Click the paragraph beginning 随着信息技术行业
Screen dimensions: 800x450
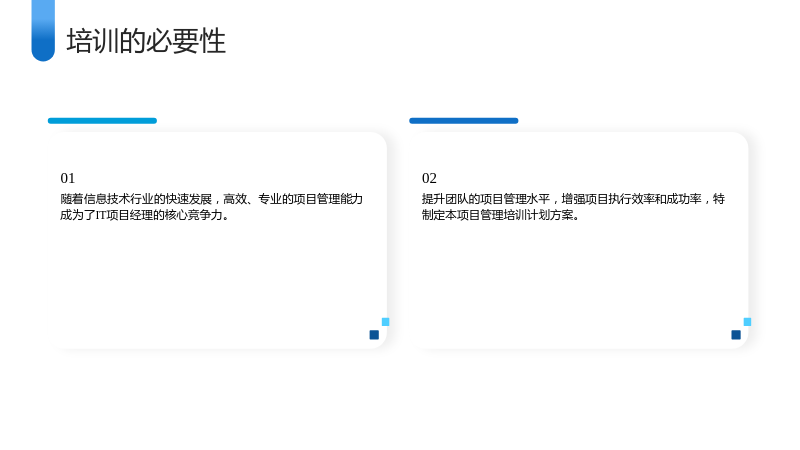tap(211, 207)
